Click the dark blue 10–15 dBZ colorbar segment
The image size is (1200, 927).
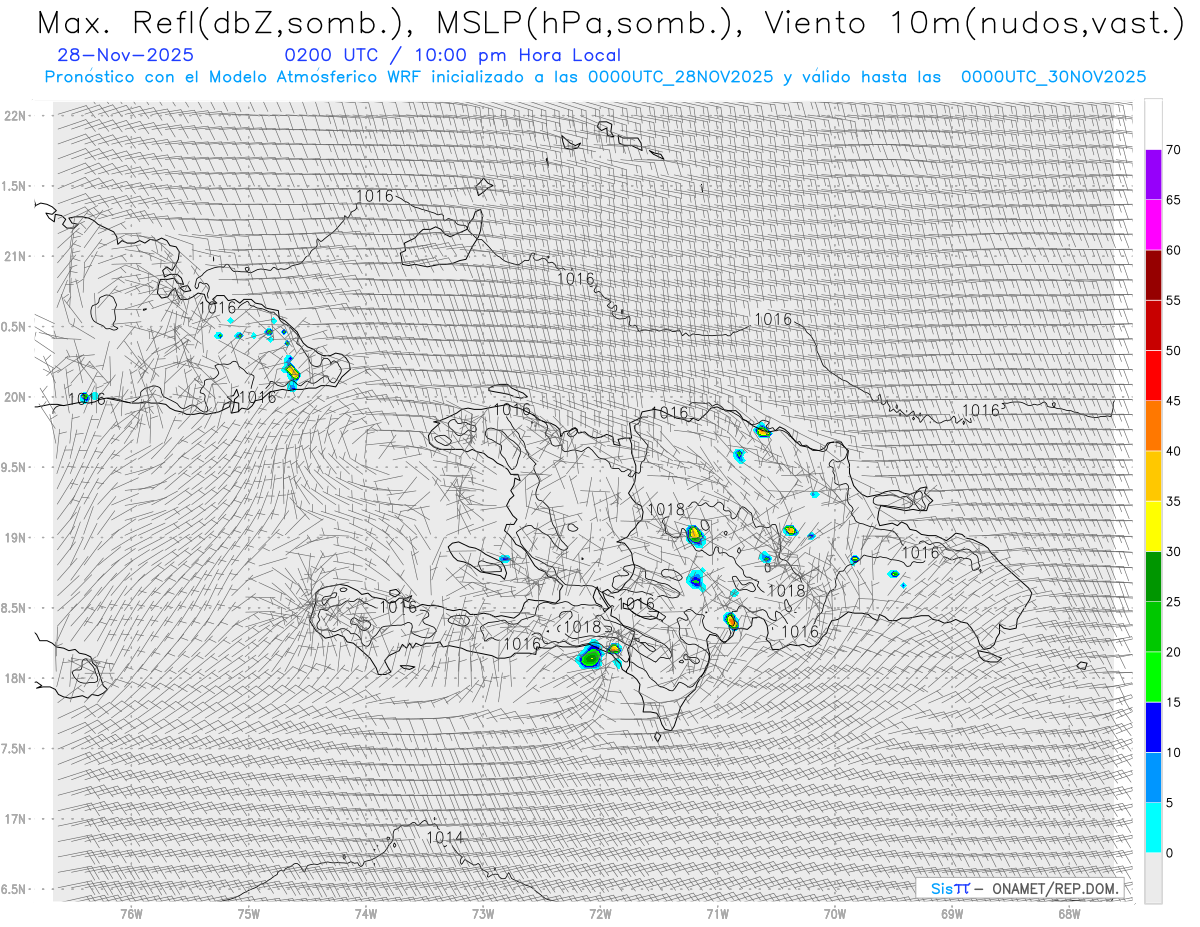coord(1153,727)
